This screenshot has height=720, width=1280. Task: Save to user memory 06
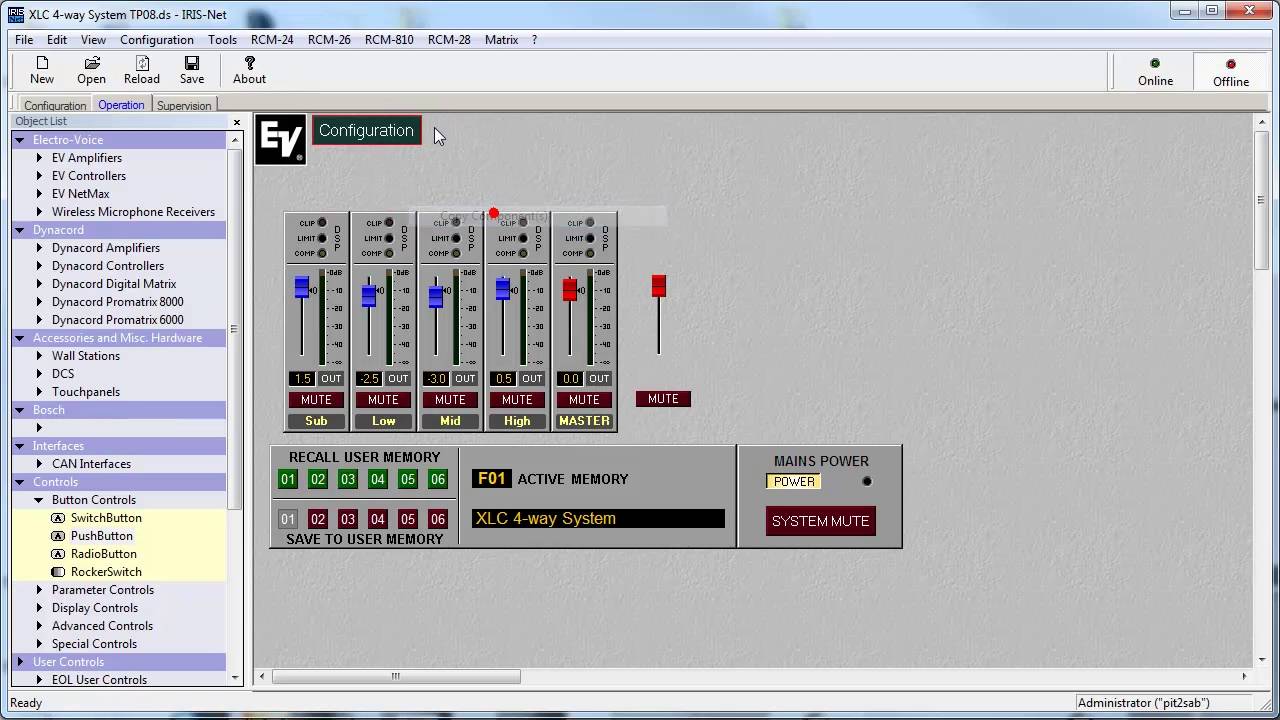[438, 519]
